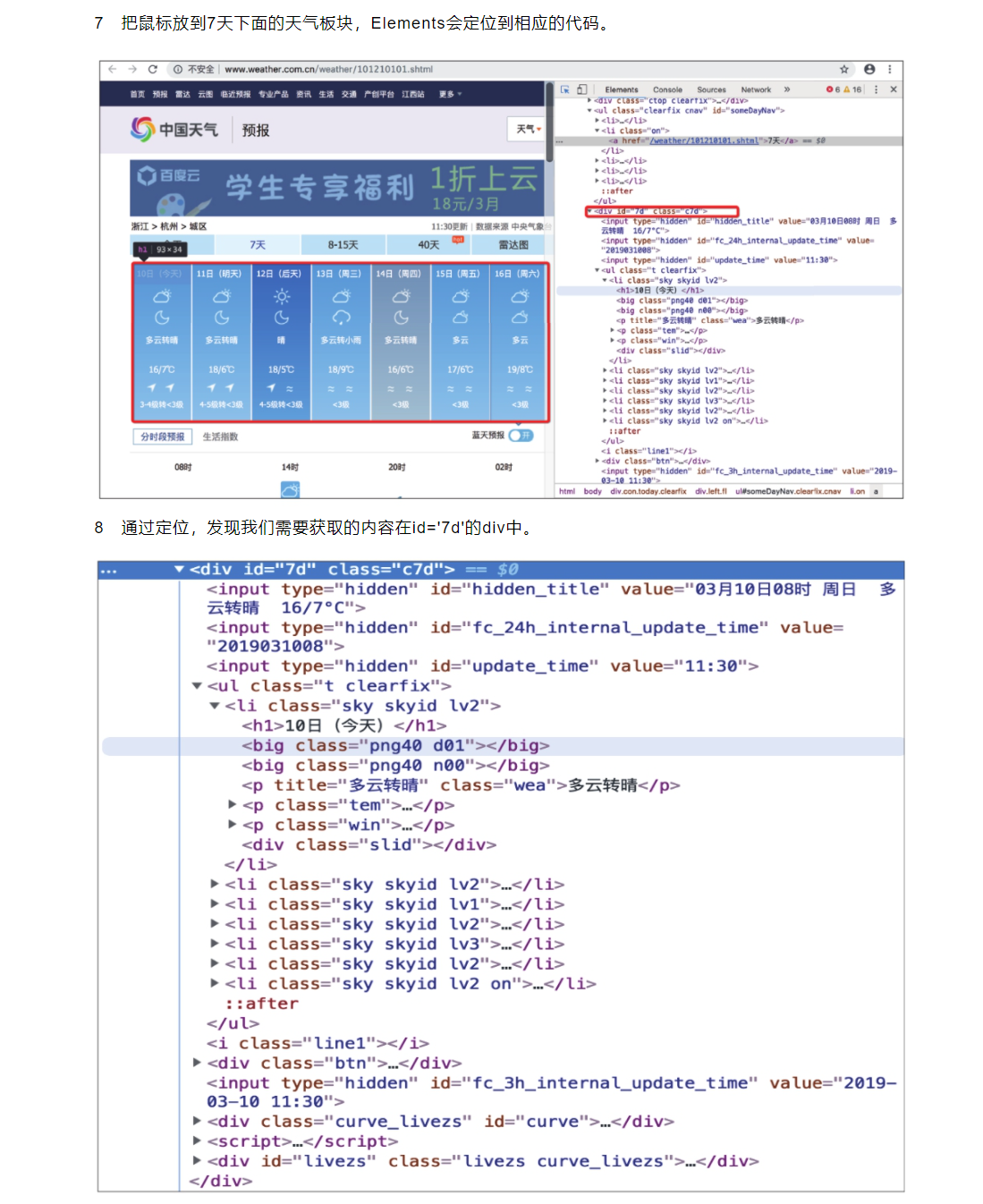This screenshot has width=983, height=1204.
Task: Click the daytime cloud icon for 10日
Action: point(162,296)
